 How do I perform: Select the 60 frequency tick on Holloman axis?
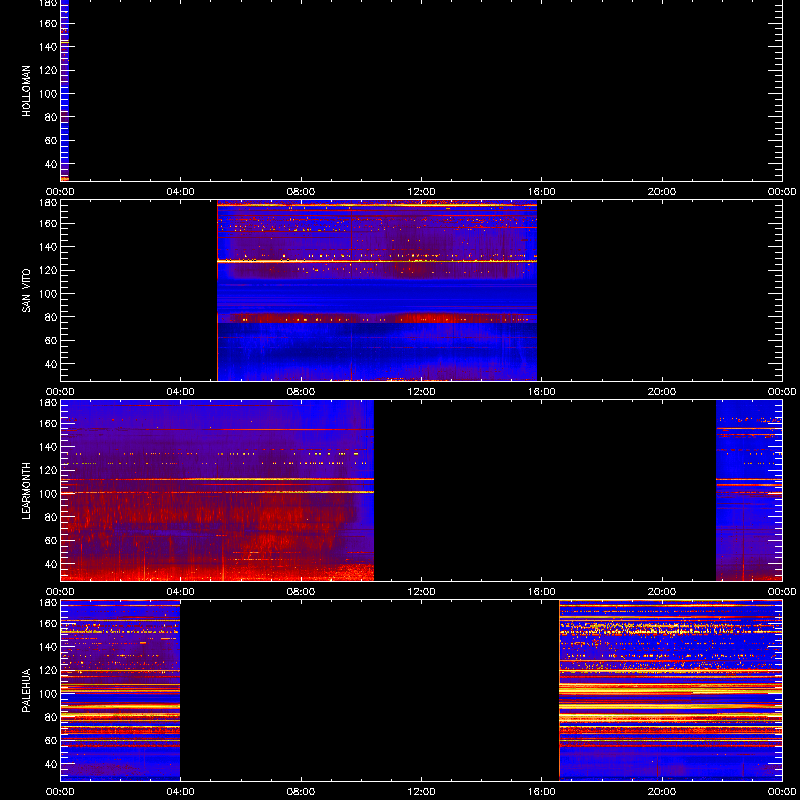[x=51, y=141]
